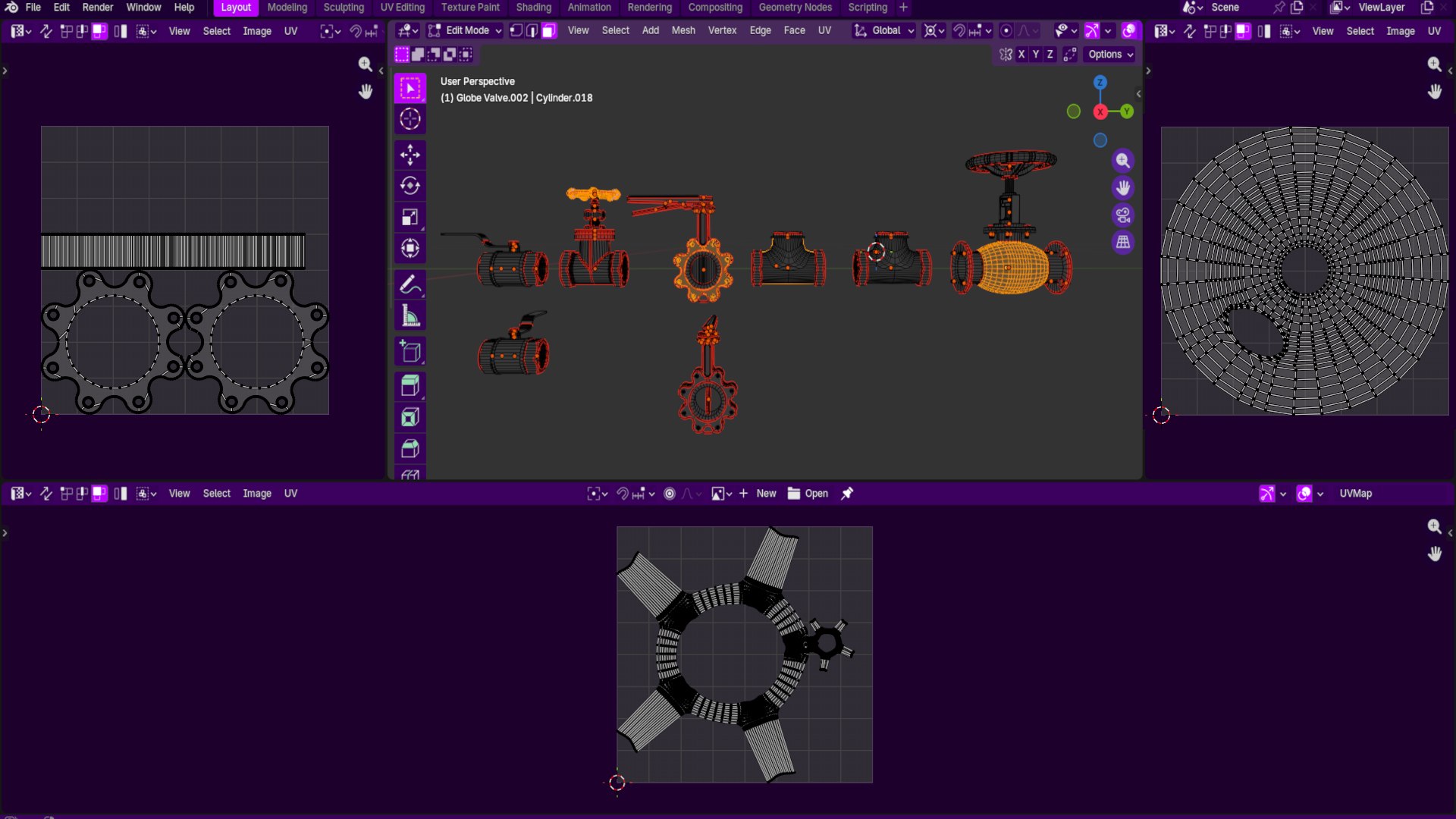
Task: Click the Y axis on navigation gizmo
Action: [x=1127, y=111]
